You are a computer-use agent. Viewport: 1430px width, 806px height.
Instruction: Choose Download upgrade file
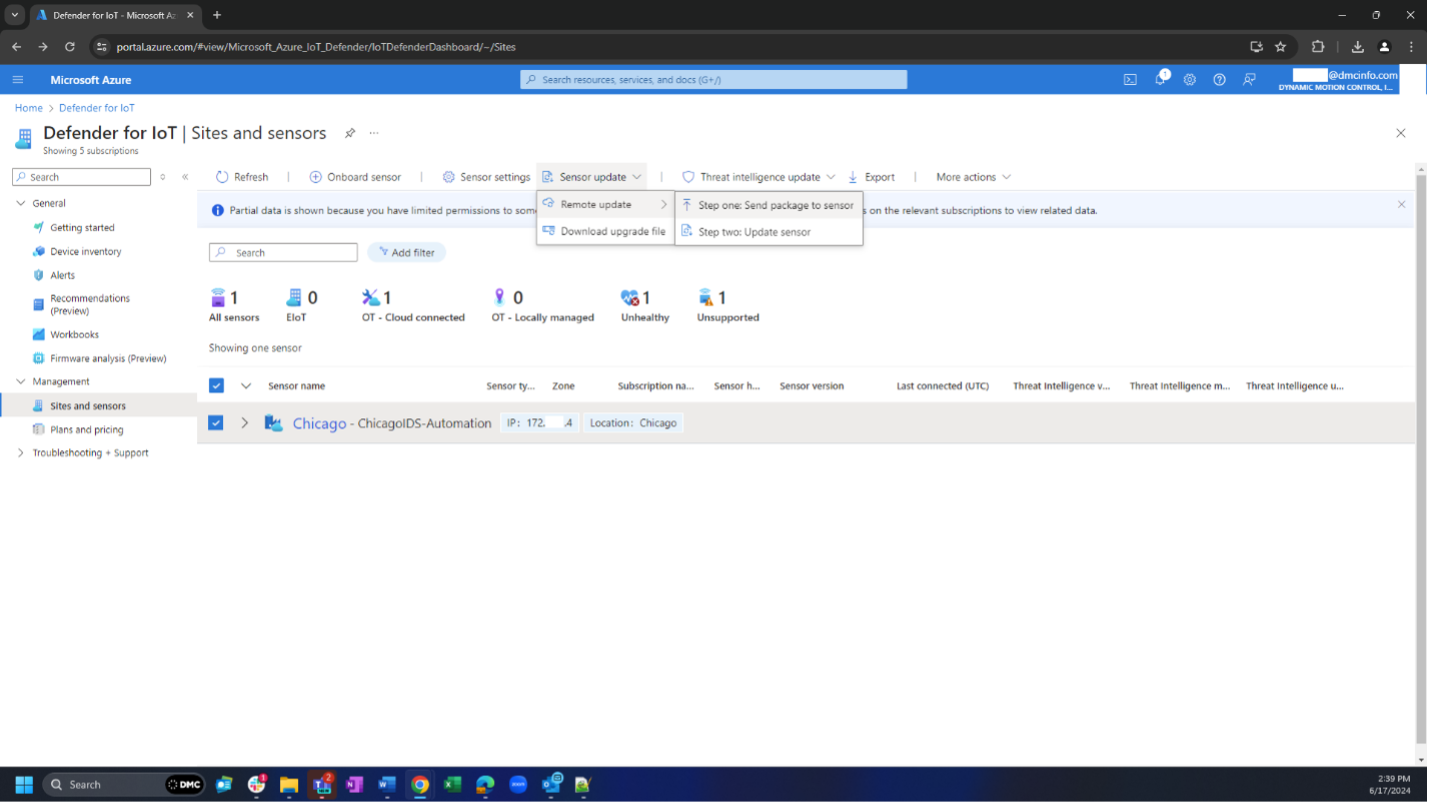[x=605, y=231]
